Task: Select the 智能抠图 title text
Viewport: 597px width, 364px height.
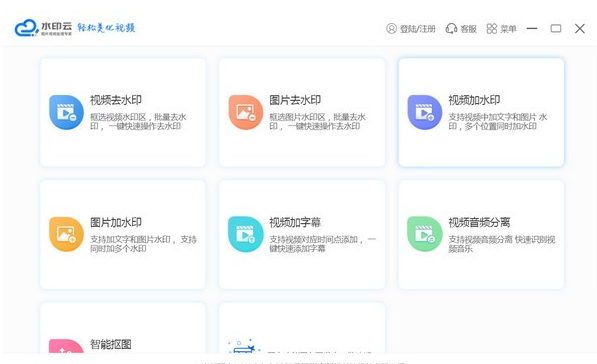Action: (111, 344)
